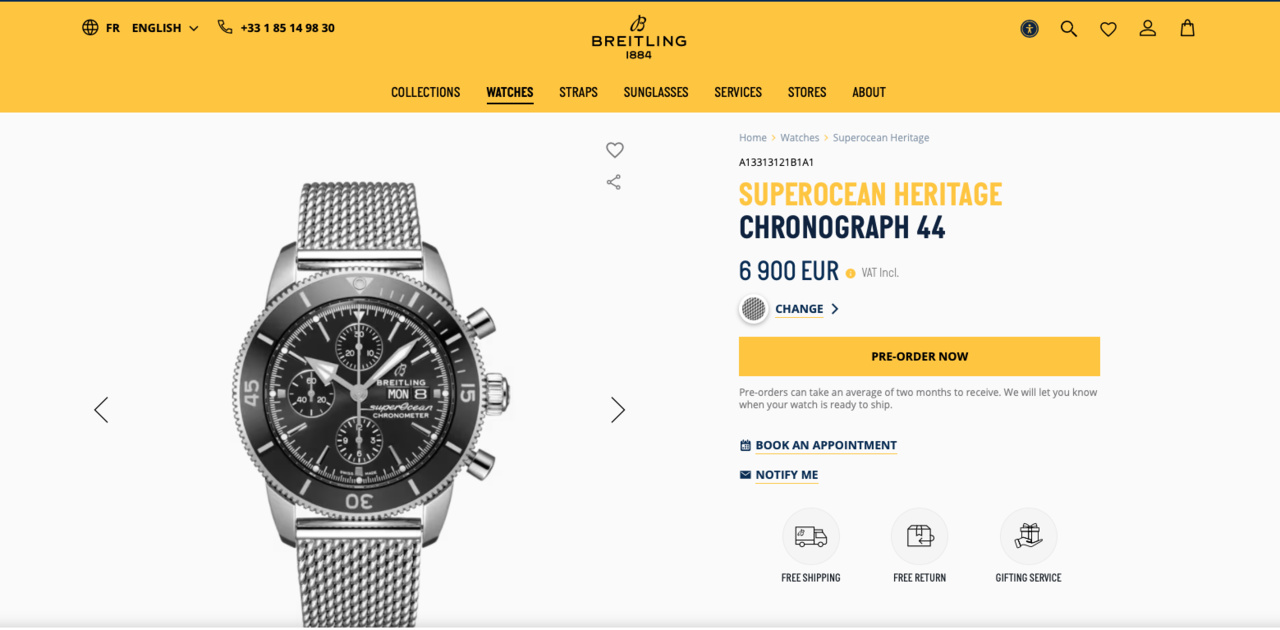
Task: Click the Free Shipping truck icon
Action: click(811, 536)
